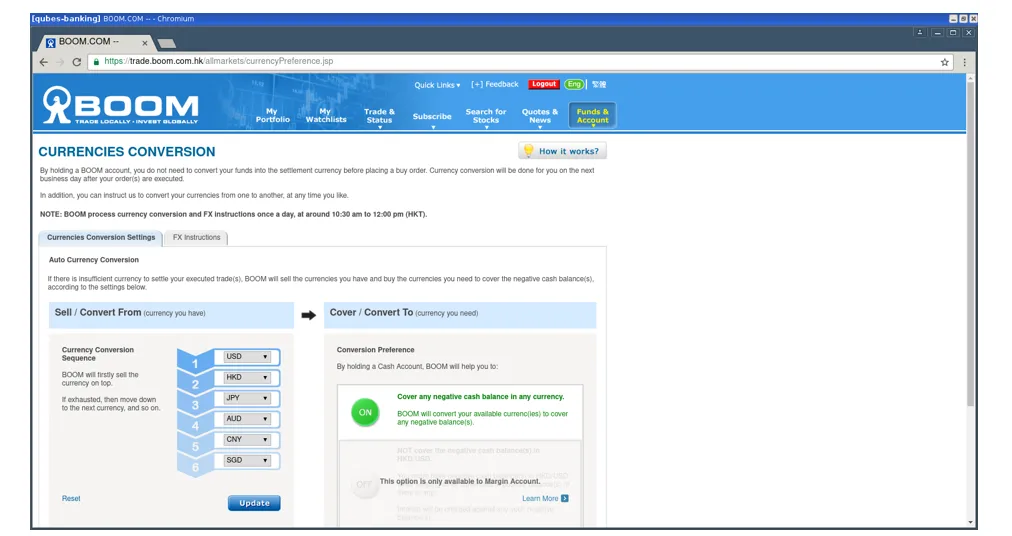Open sequence 2 HKD currency dropdown

click(247, 377)
